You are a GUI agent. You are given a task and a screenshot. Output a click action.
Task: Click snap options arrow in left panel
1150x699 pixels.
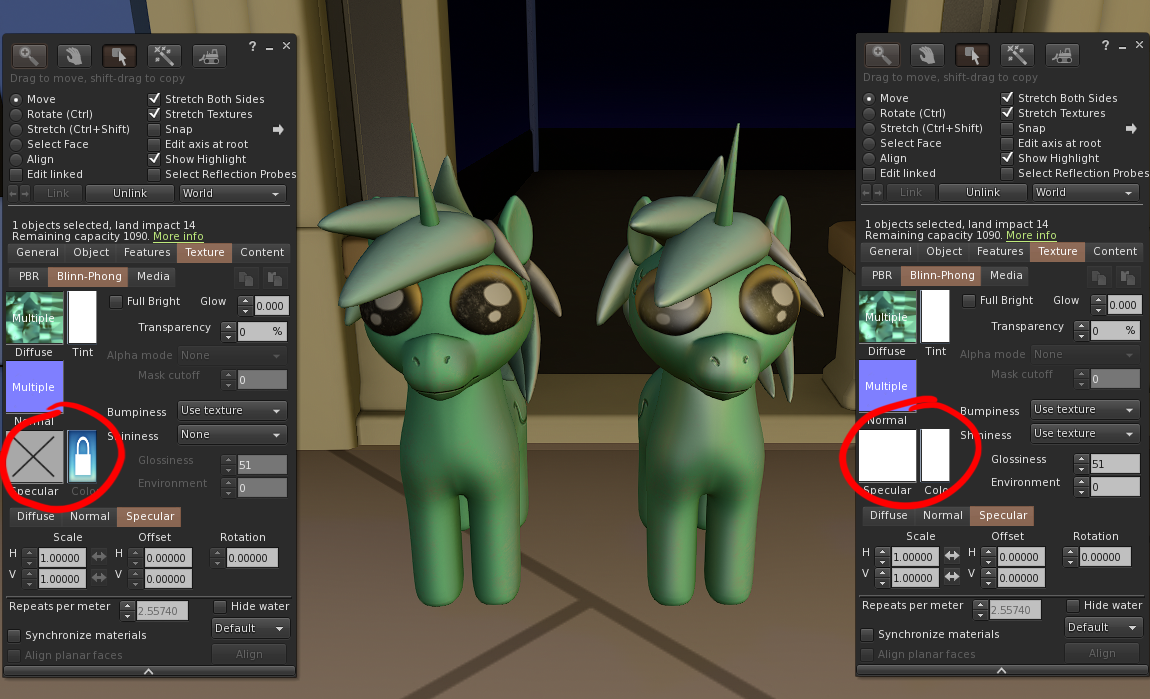click(x=278, y=130)
